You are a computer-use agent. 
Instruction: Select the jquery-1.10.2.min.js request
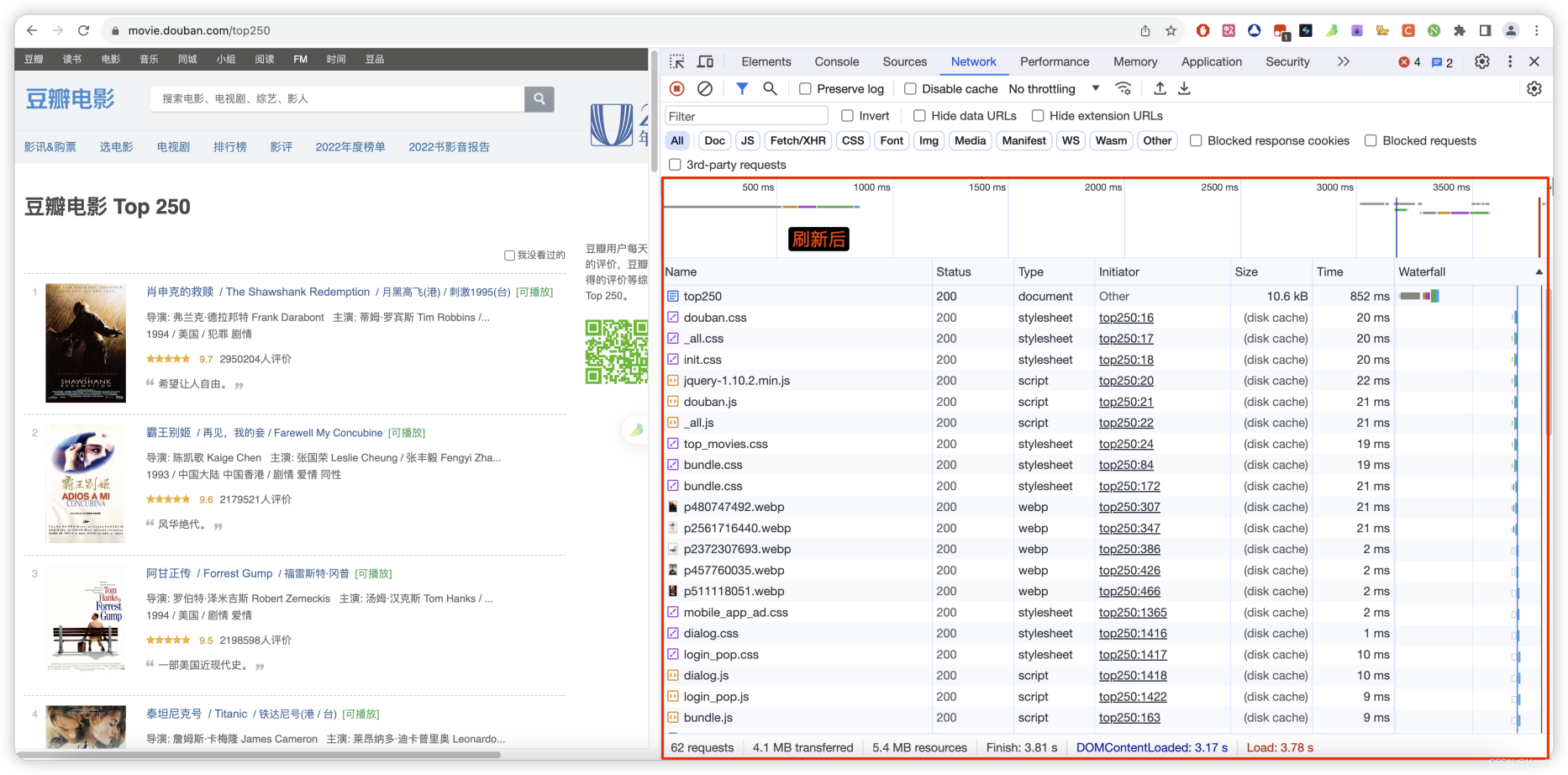coord(1105,381)
